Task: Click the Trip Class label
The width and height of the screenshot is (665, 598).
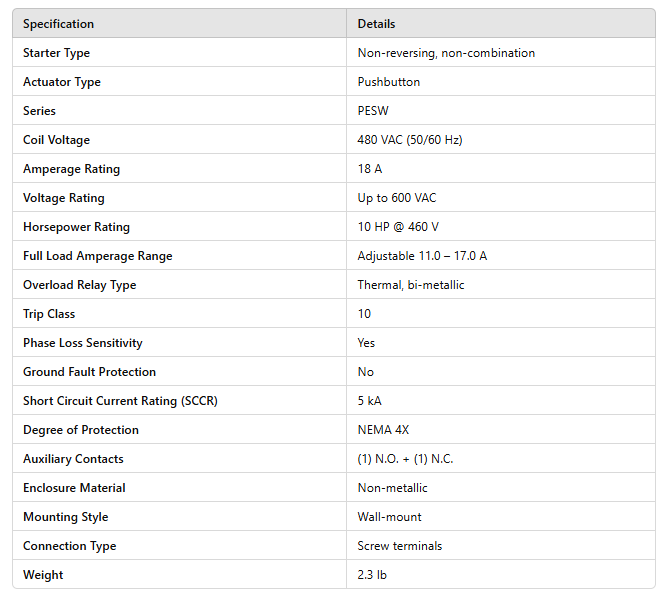Action: 48,314
